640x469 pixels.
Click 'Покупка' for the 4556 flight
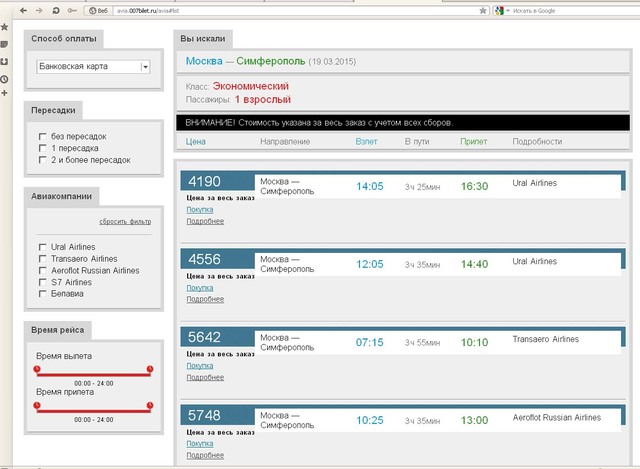(x=200, y=288)
